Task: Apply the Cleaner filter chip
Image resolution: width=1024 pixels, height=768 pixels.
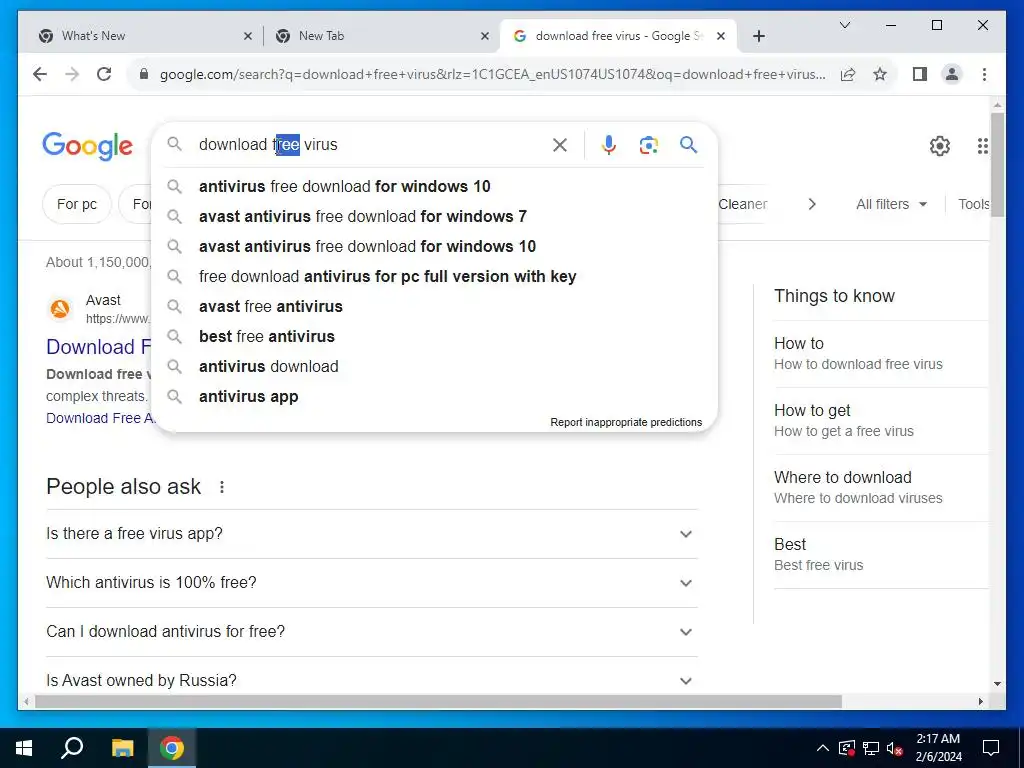Action: click(743, 204)
